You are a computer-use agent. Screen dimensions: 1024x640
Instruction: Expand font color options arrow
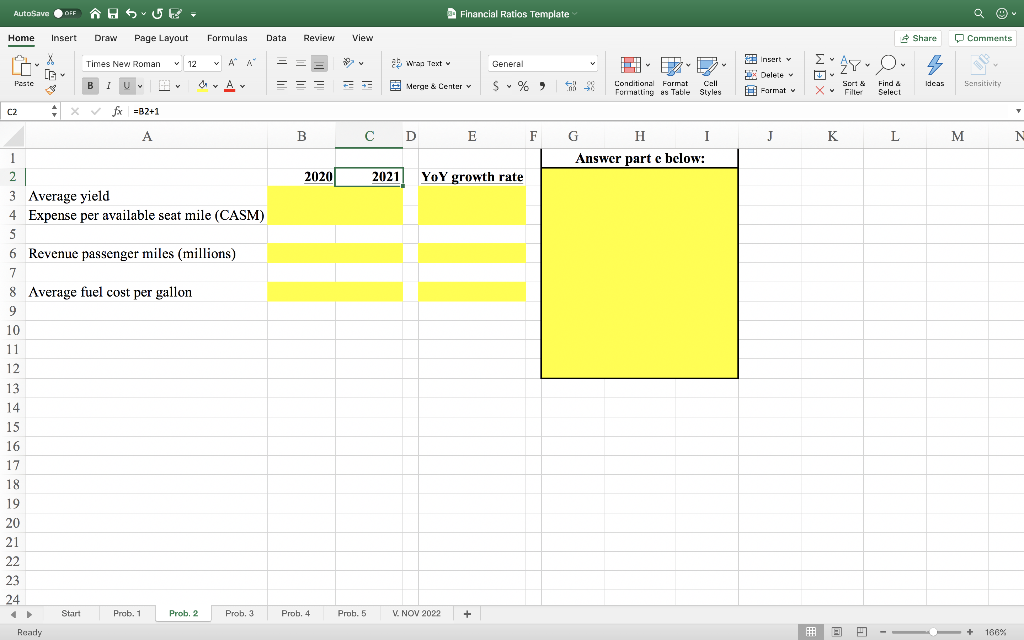[x=242, y=86]
